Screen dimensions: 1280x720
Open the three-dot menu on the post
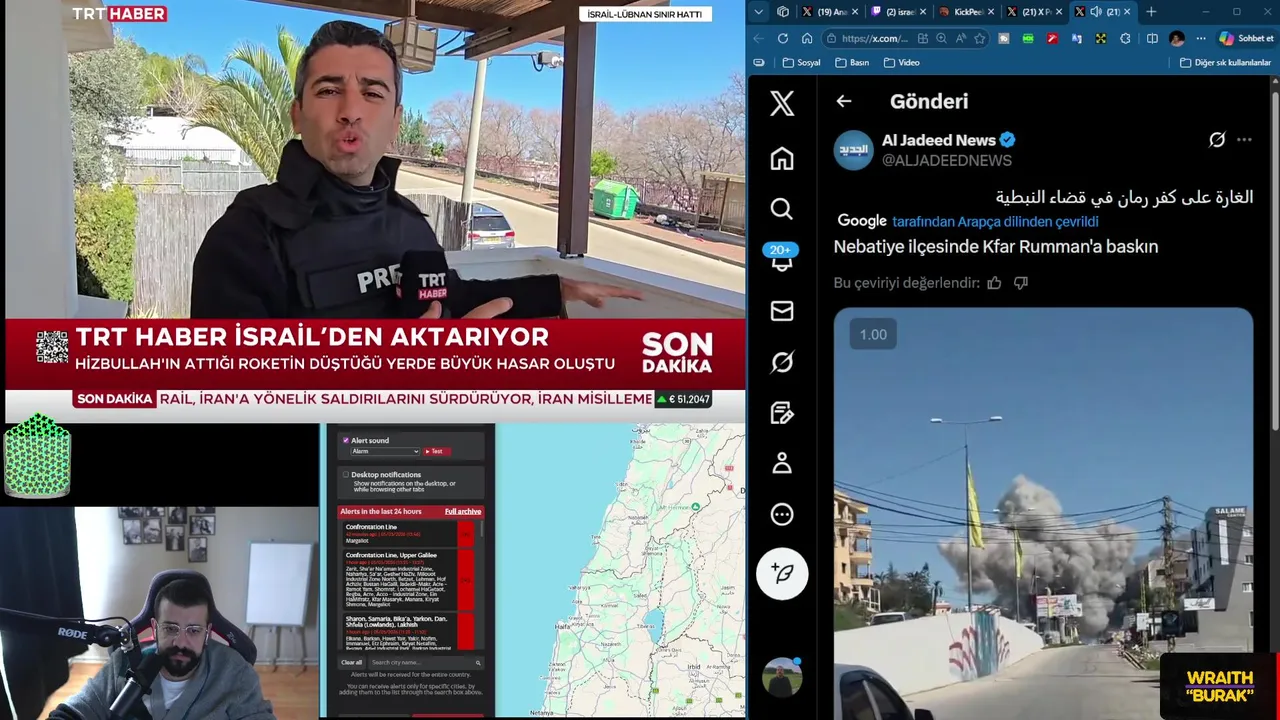[x=1244, y=140]
